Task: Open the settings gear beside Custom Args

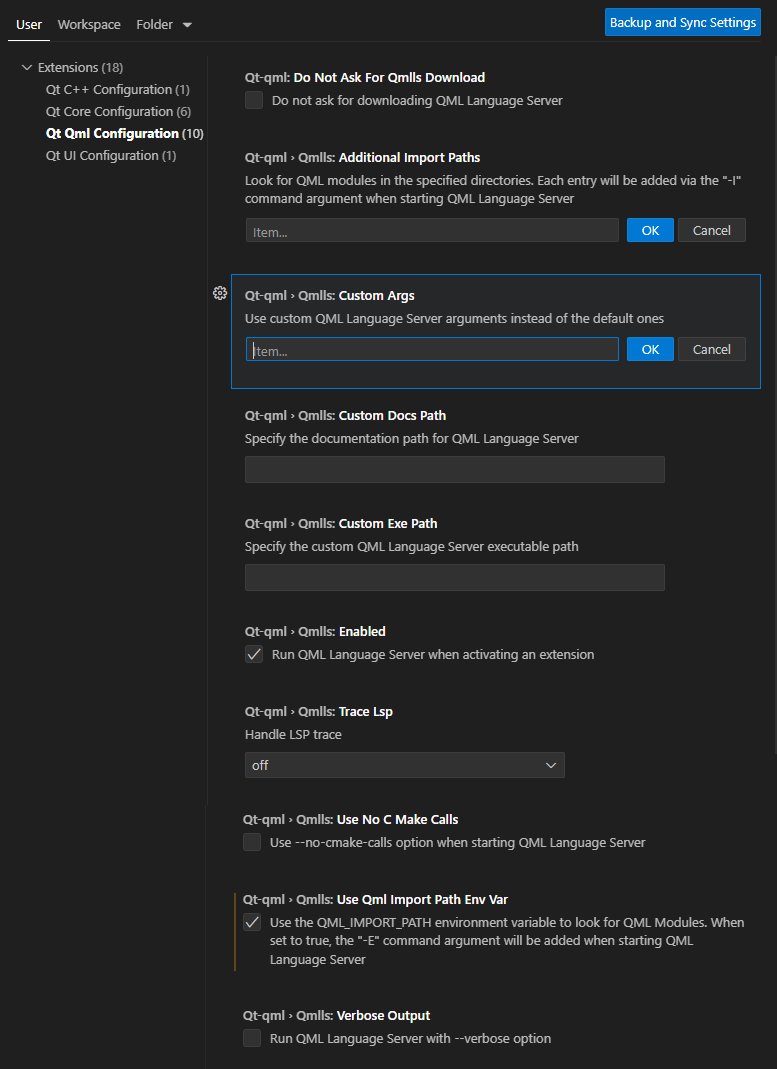Action: tap(220, 293)
